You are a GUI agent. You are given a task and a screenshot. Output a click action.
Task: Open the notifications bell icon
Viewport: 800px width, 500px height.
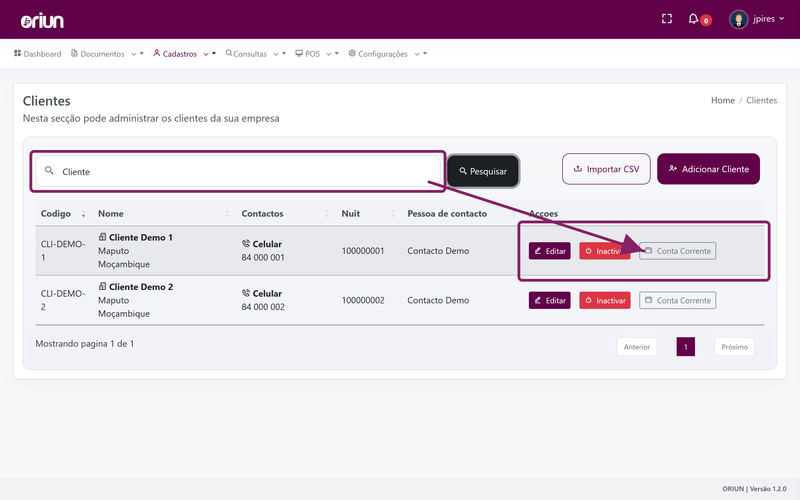point(693,19)
